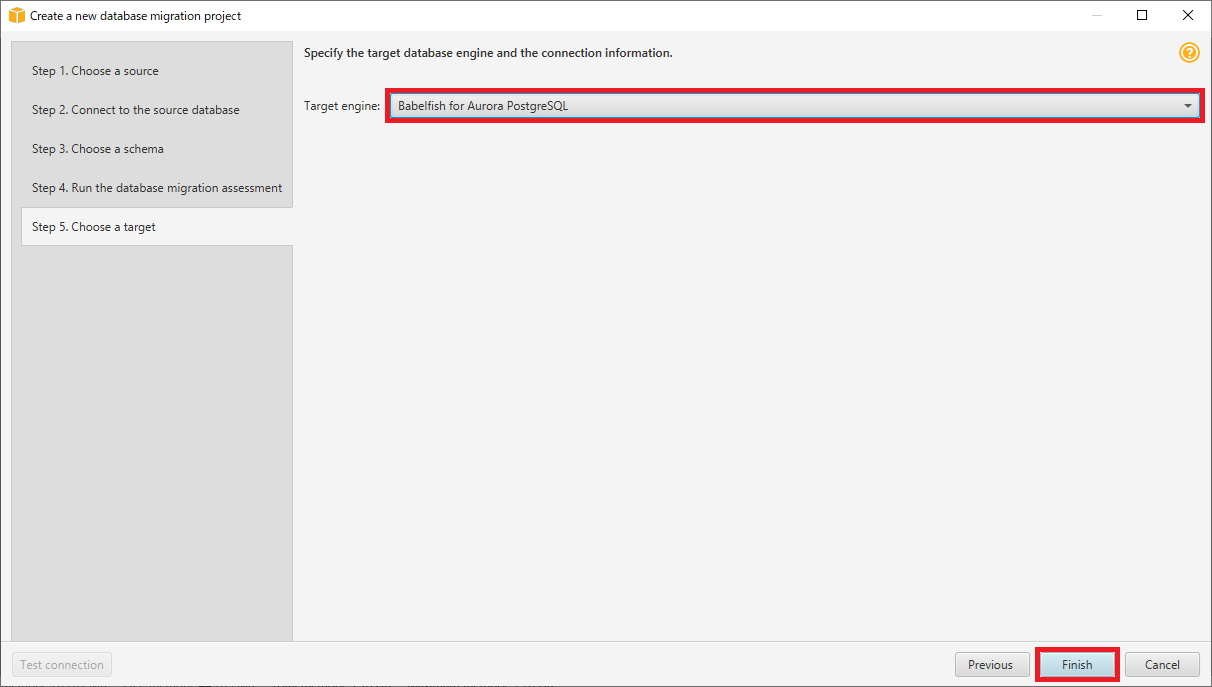Click the Test connection button
1212x687 pixels.
tap(62, 665)
